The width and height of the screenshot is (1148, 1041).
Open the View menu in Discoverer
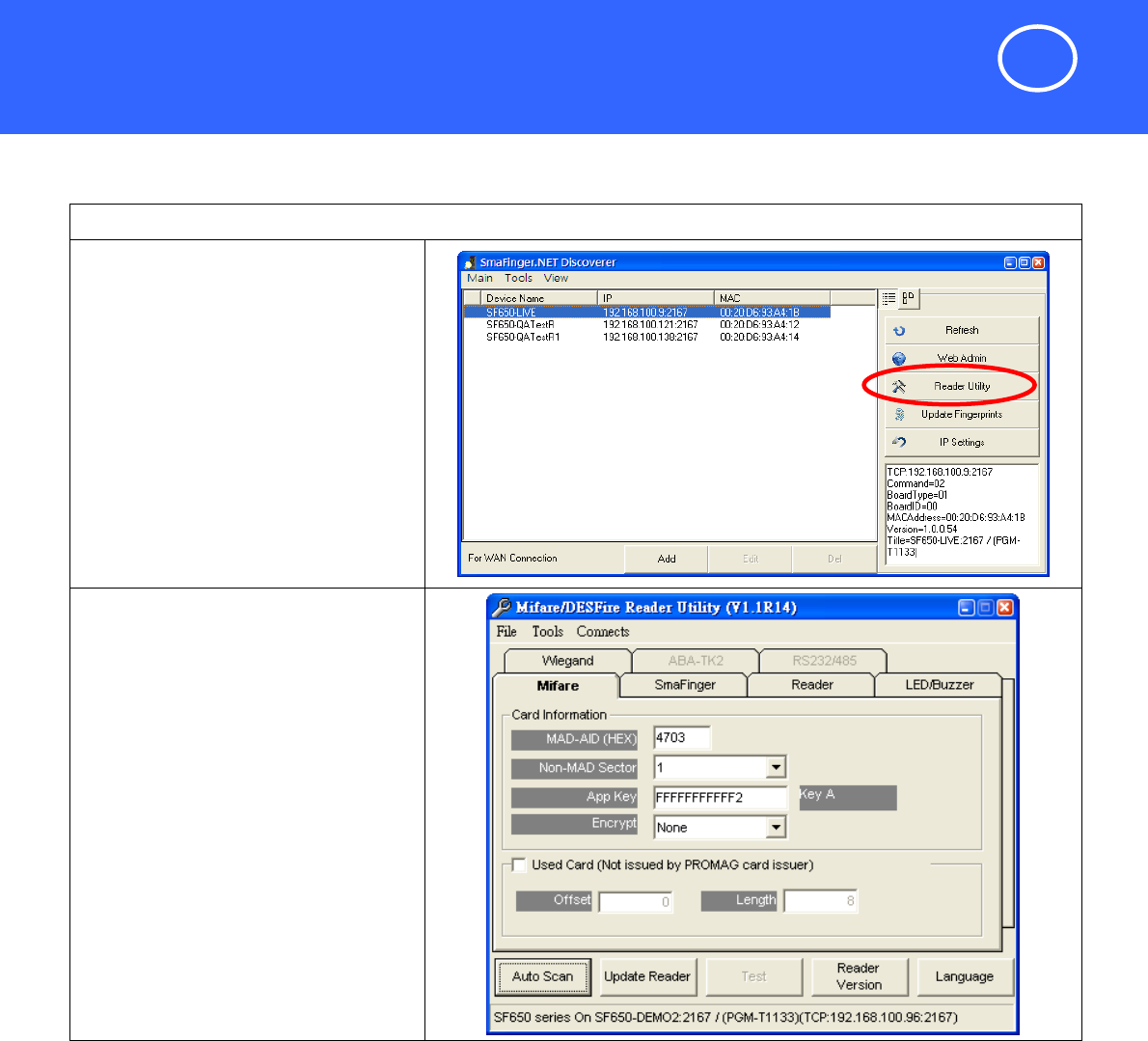click(x=556, y=278)
